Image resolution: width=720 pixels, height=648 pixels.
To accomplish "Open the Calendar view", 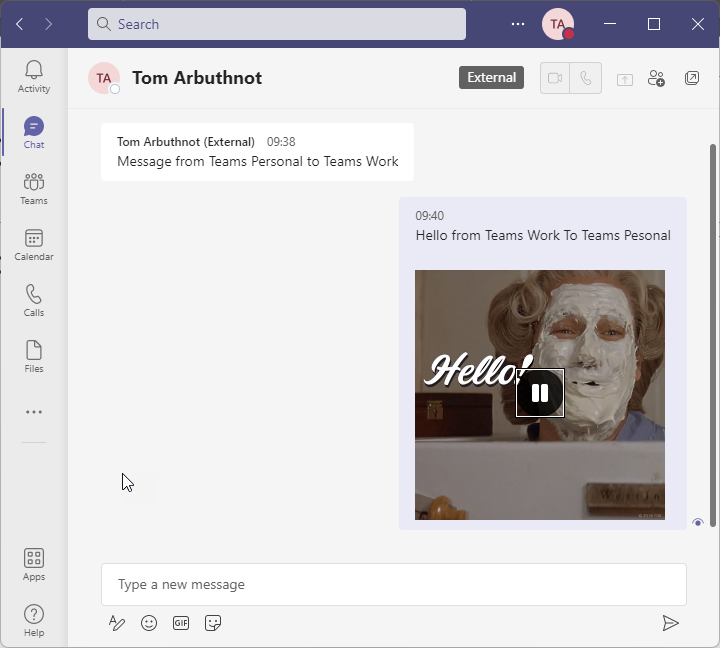I will (x=34, y=244).
